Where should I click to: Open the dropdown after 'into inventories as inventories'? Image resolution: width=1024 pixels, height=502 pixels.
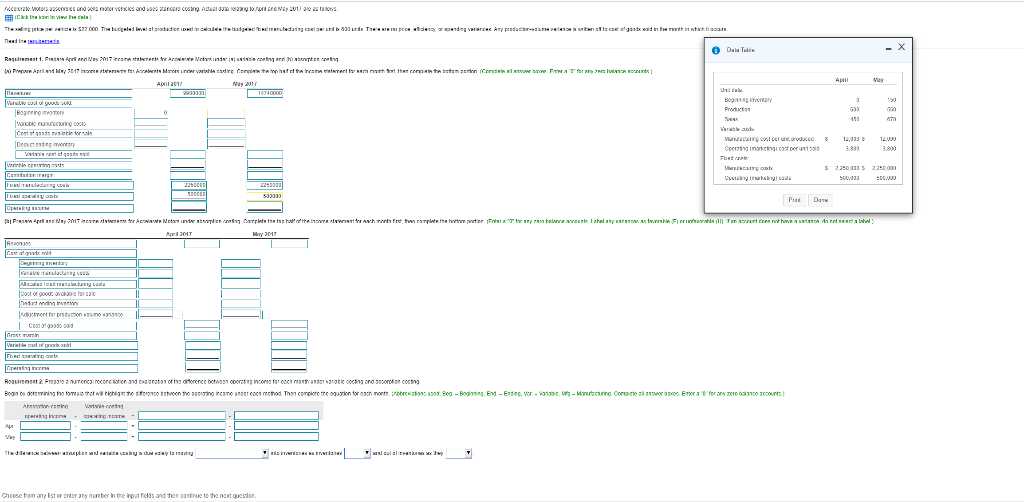(357, 453)
